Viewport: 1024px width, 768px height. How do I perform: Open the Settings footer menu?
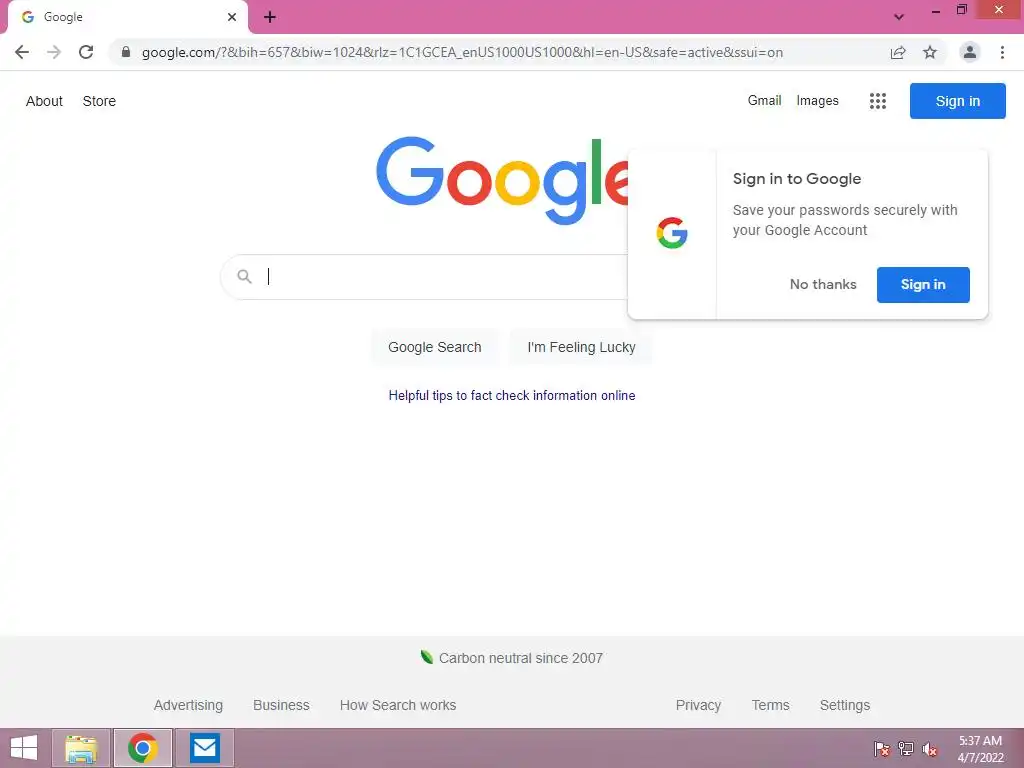[x=844, y=705]
